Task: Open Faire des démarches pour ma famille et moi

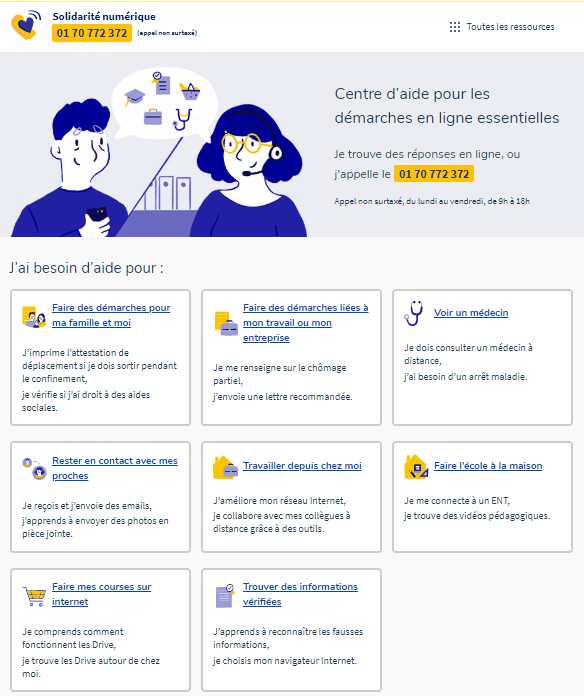Action: (x=111, y=315)
